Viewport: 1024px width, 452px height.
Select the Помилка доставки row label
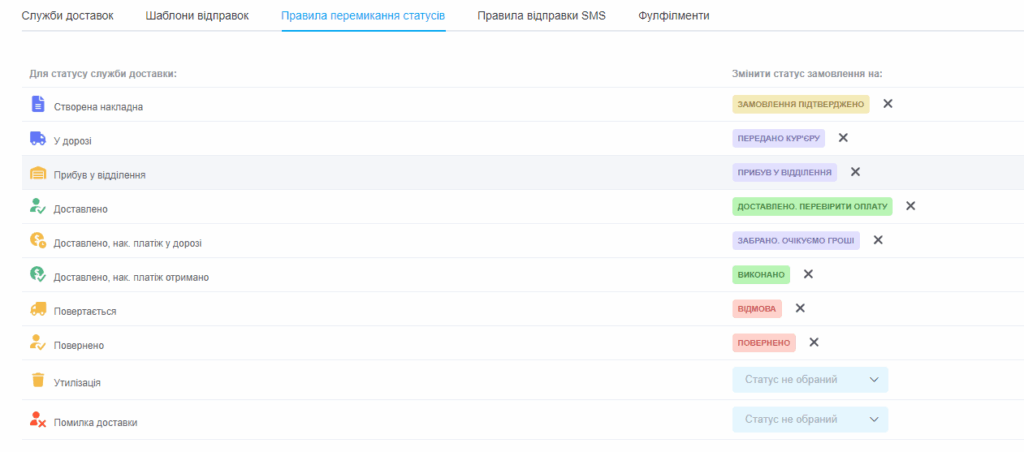coord(95,423)
